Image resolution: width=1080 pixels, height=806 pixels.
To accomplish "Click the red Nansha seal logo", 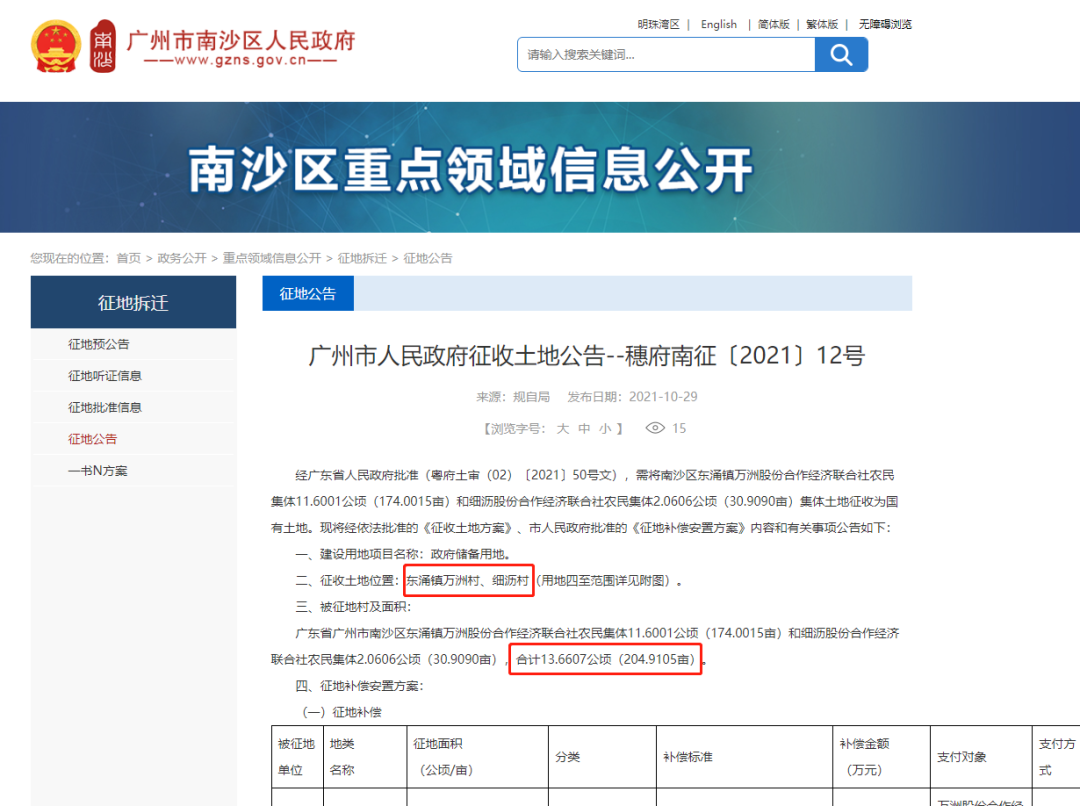I will (x=103, y=46).
